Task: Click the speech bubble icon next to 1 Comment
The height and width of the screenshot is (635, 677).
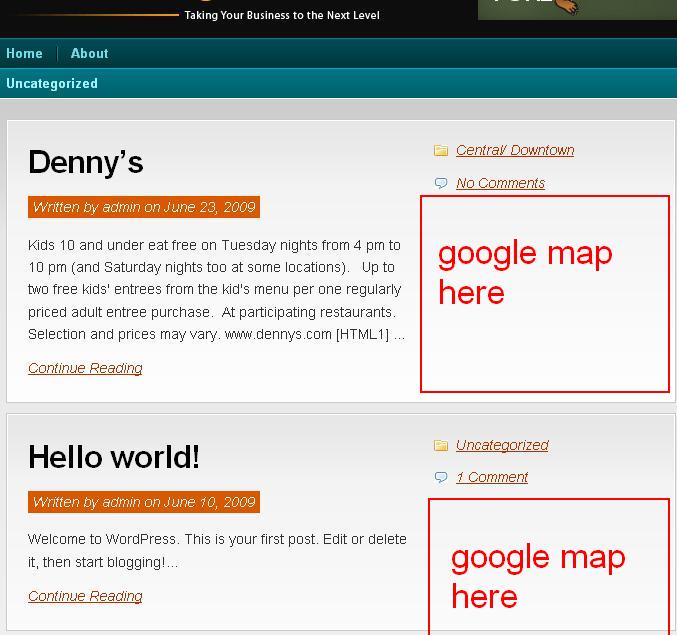Action: [x=441, y=477]
